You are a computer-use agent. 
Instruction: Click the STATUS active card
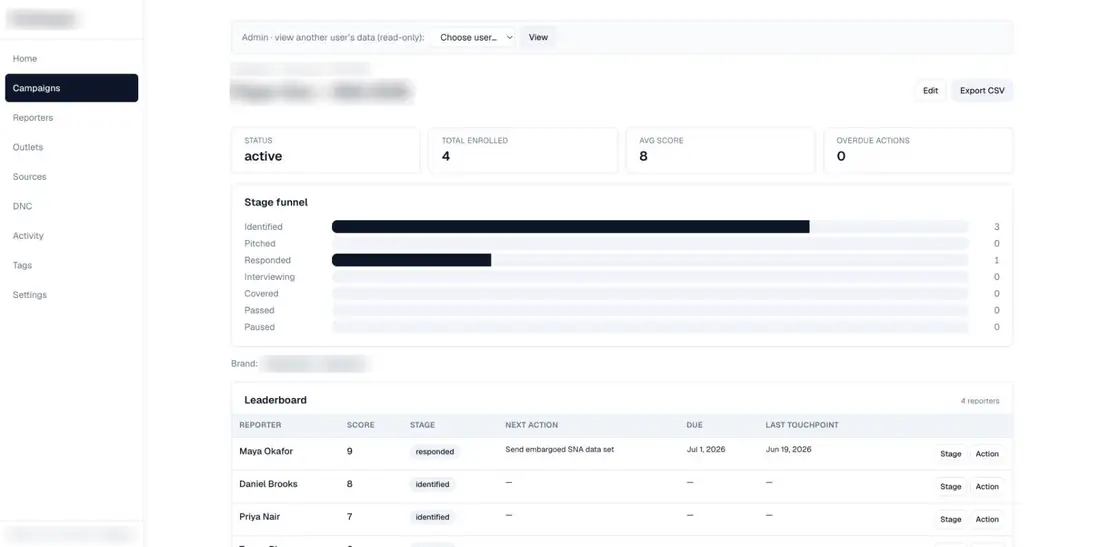[326, 150]
